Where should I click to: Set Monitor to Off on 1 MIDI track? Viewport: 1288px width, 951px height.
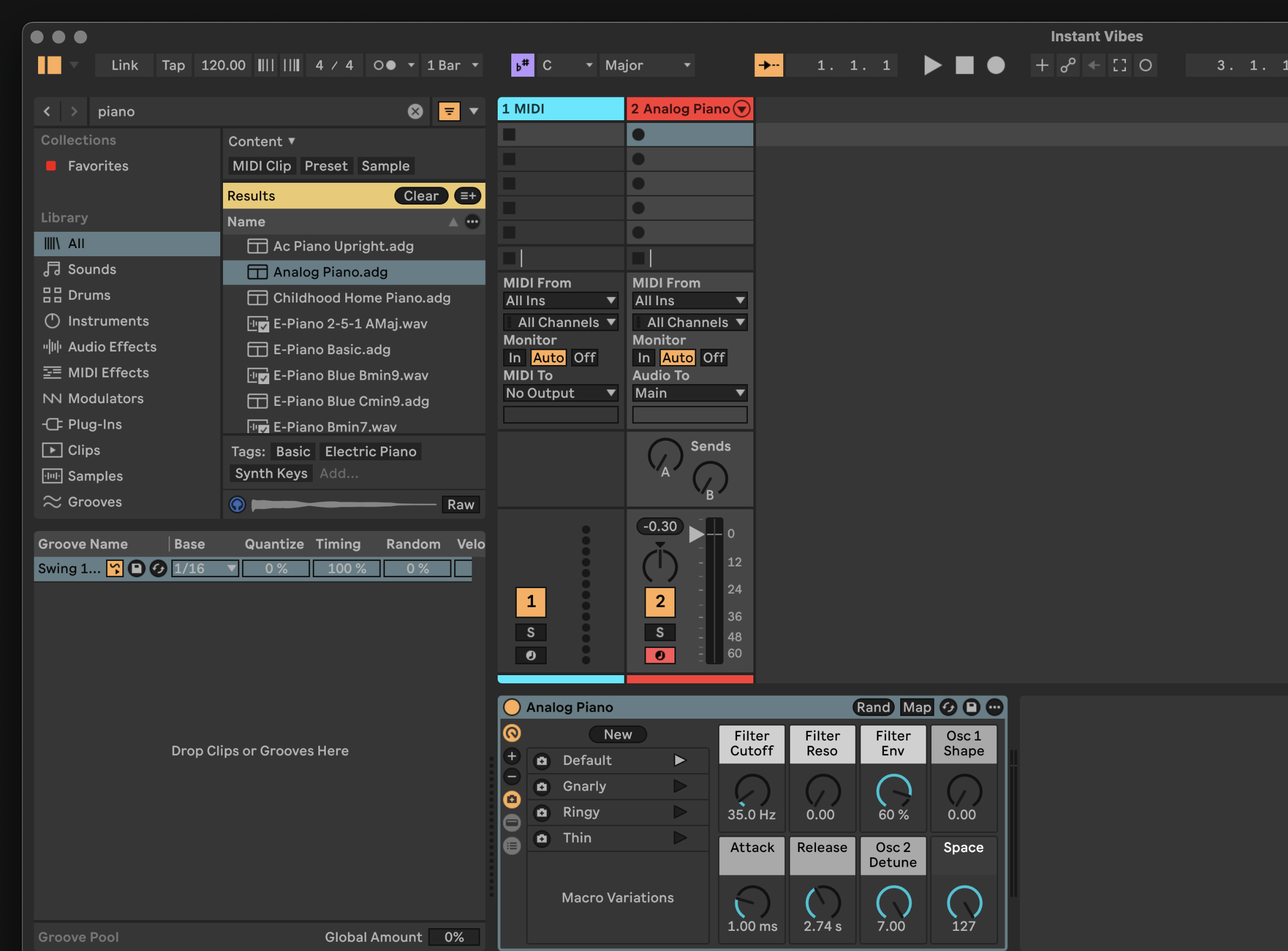pos(584,357)
